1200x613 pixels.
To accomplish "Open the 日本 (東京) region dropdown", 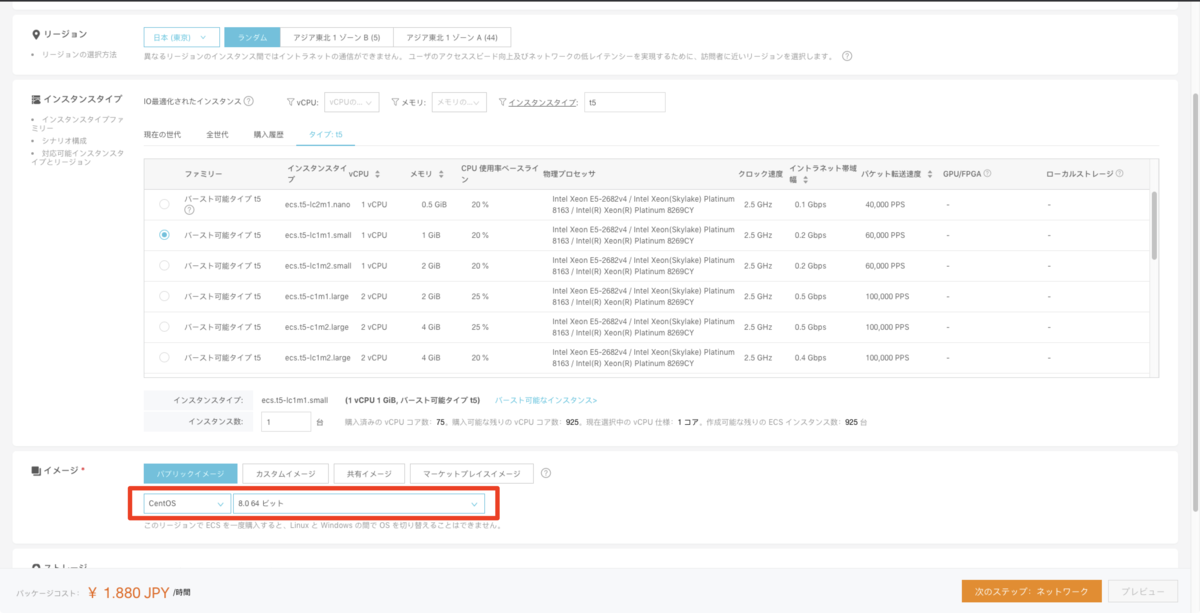I will tap(181, 37).
